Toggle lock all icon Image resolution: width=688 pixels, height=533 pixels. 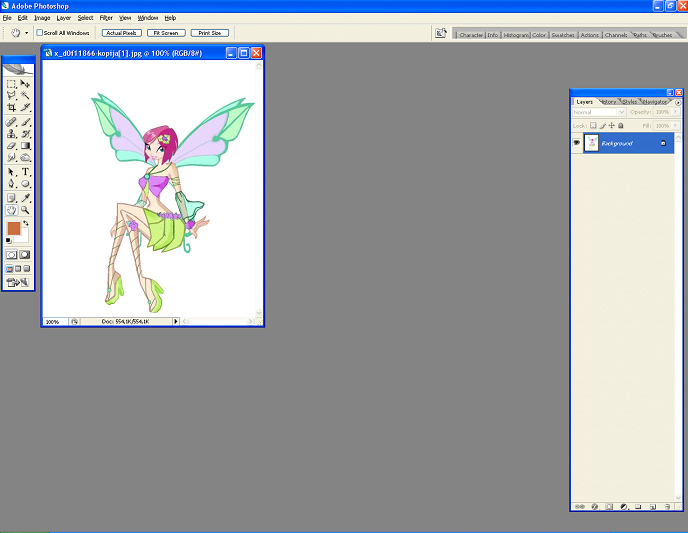pyautogui.click(x=620, y=125)
